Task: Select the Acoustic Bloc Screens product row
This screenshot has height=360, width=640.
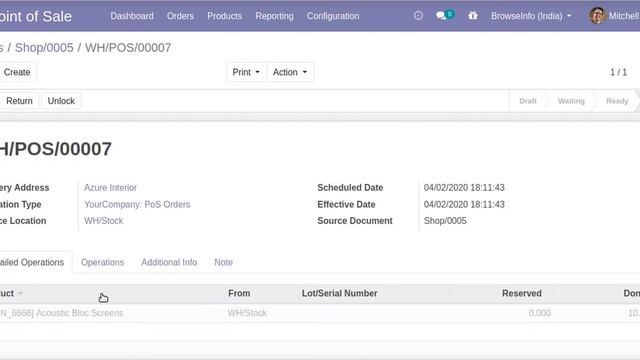Action: (320, 313)
